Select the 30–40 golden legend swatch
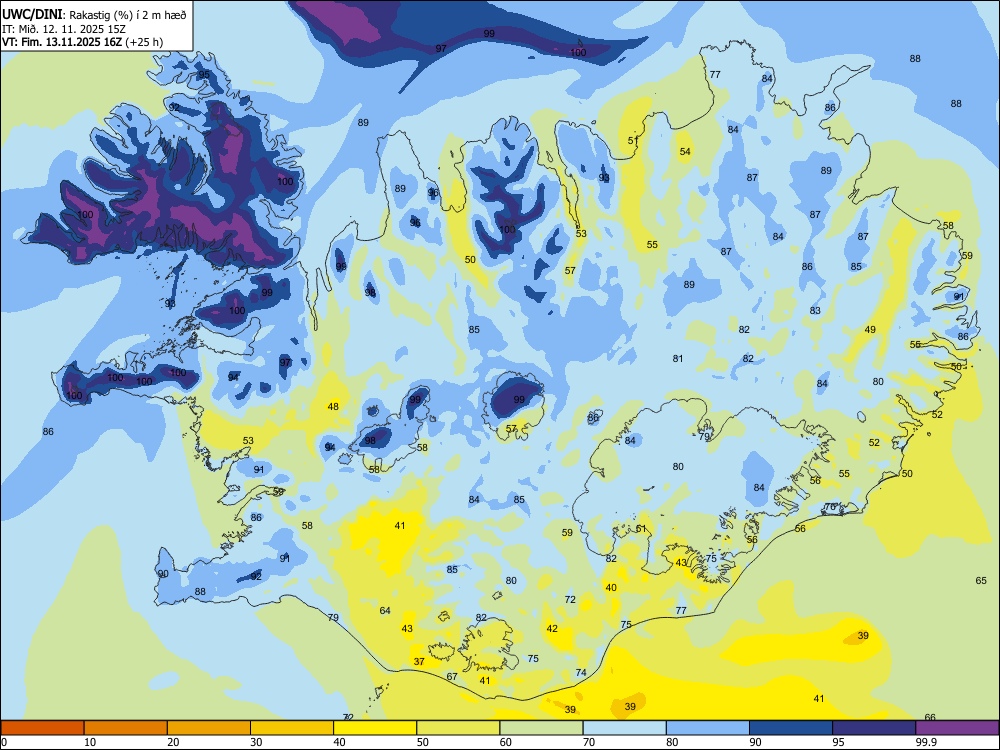The image size is (1000, 750). (x=292, y=728)
